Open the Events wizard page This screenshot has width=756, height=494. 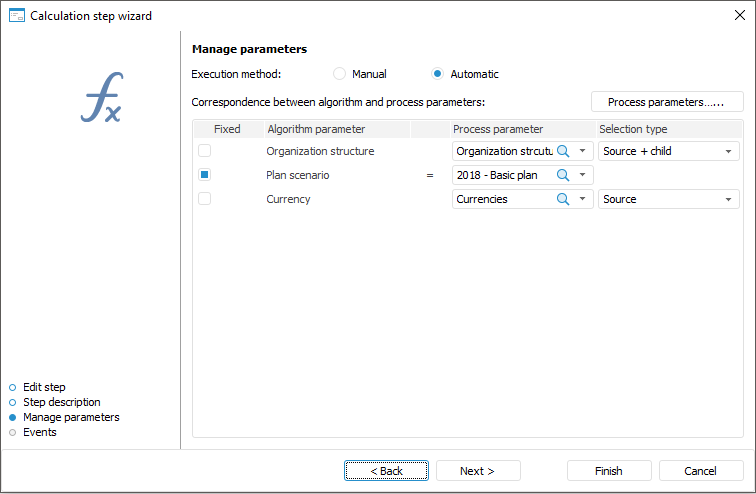point(40,432)
